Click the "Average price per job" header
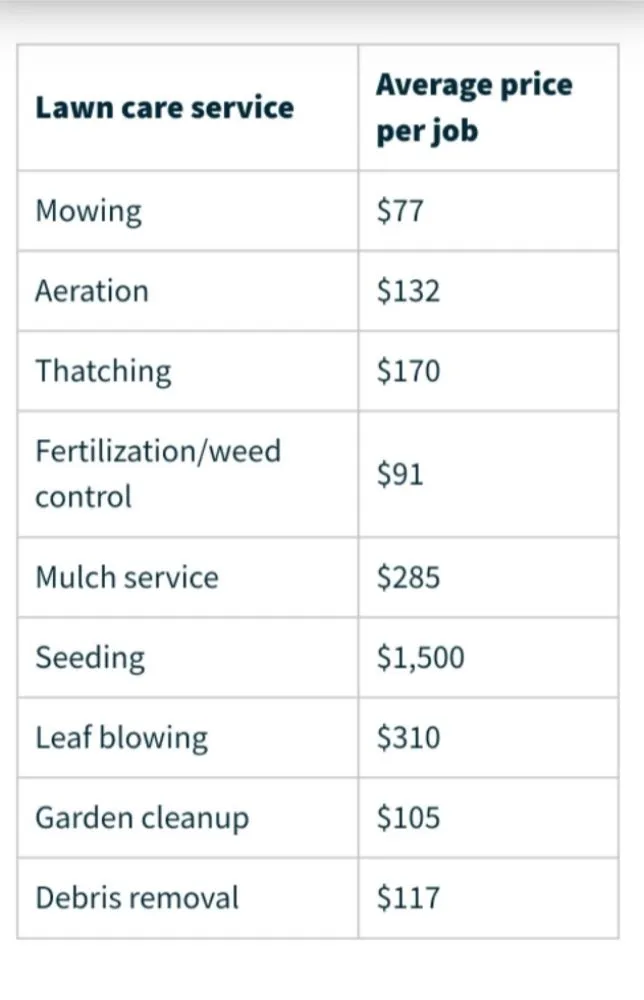 click(x=474, y=108)
